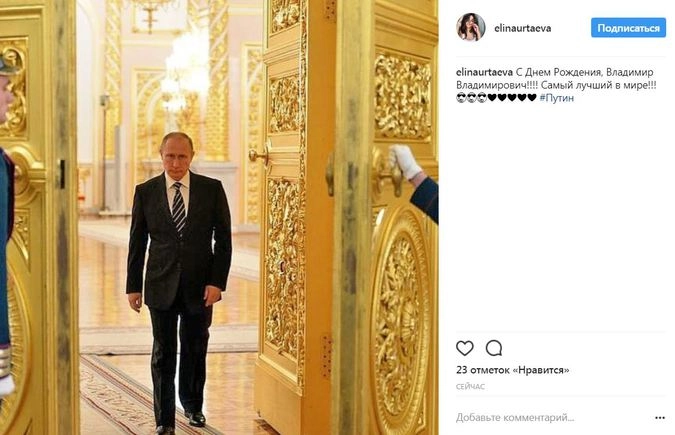
Task: Open the #Путин hashtag link
Action: coord(557,98)
